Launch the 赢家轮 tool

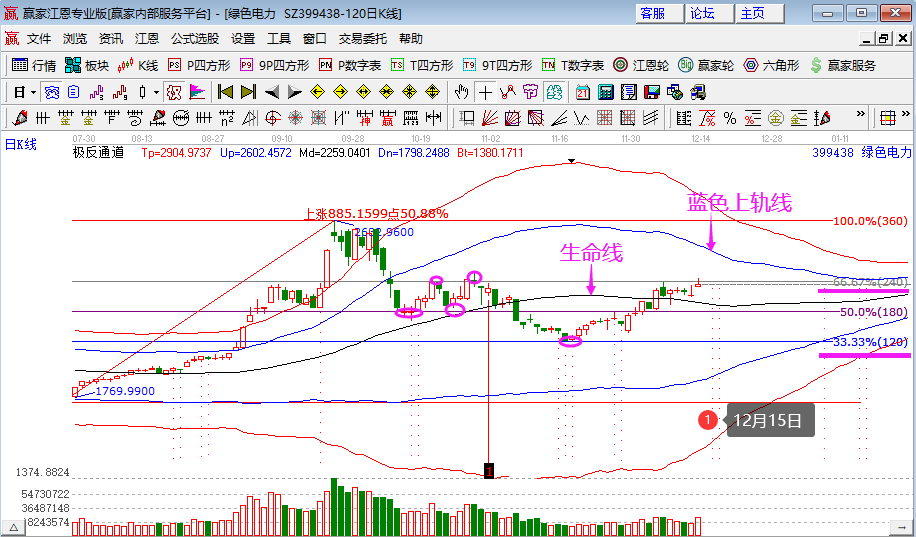[x=706, y=65]
